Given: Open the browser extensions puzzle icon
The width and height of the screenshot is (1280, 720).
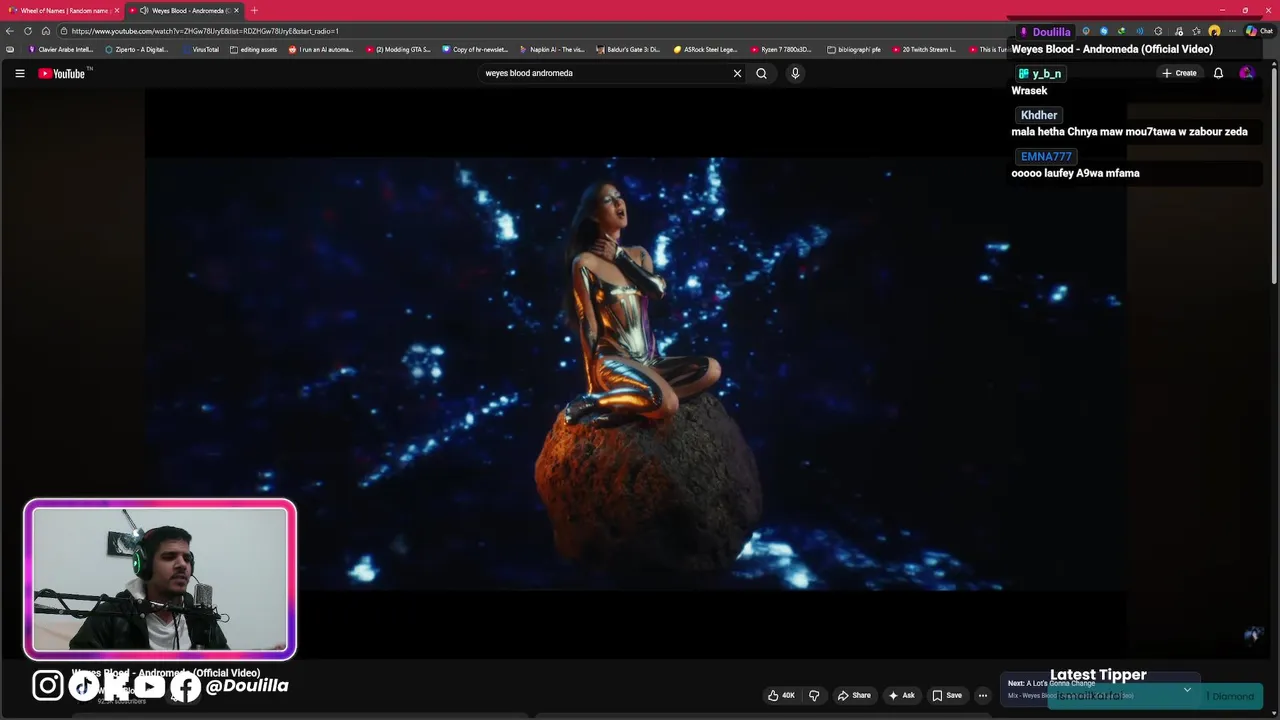Looking at the screenshot, I should coord(1158,31).
